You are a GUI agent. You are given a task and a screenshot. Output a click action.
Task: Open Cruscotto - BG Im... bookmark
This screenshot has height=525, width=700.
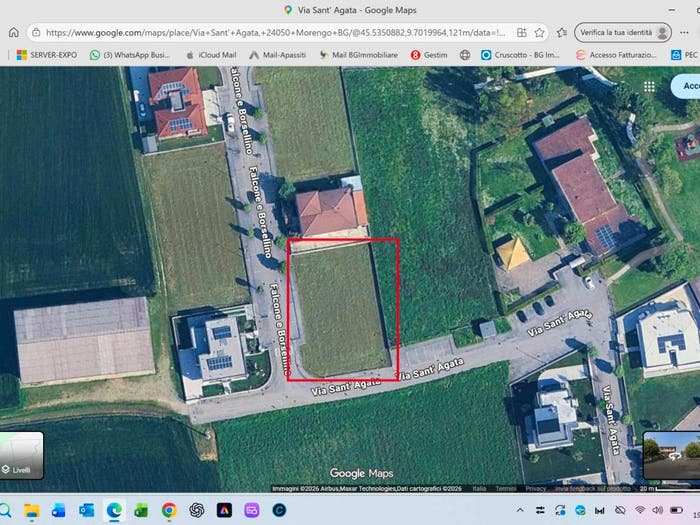pyautogui.click(x=520, y=55)
